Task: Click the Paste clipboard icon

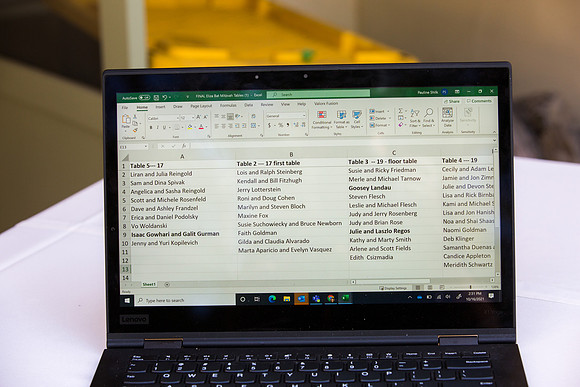Action: click(x=126, y=120)
